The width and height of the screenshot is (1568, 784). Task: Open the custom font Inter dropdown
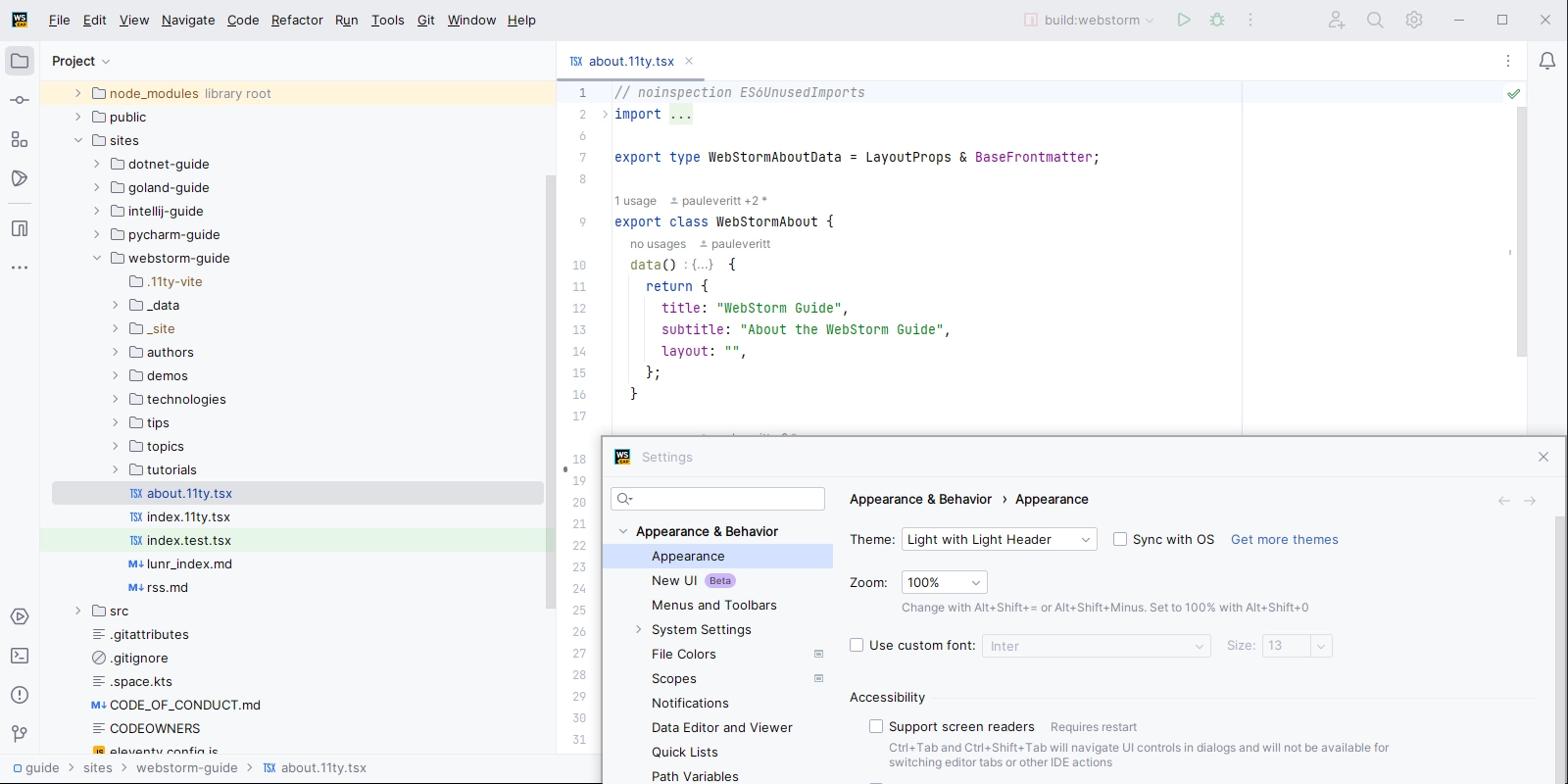click(1097, 646)
